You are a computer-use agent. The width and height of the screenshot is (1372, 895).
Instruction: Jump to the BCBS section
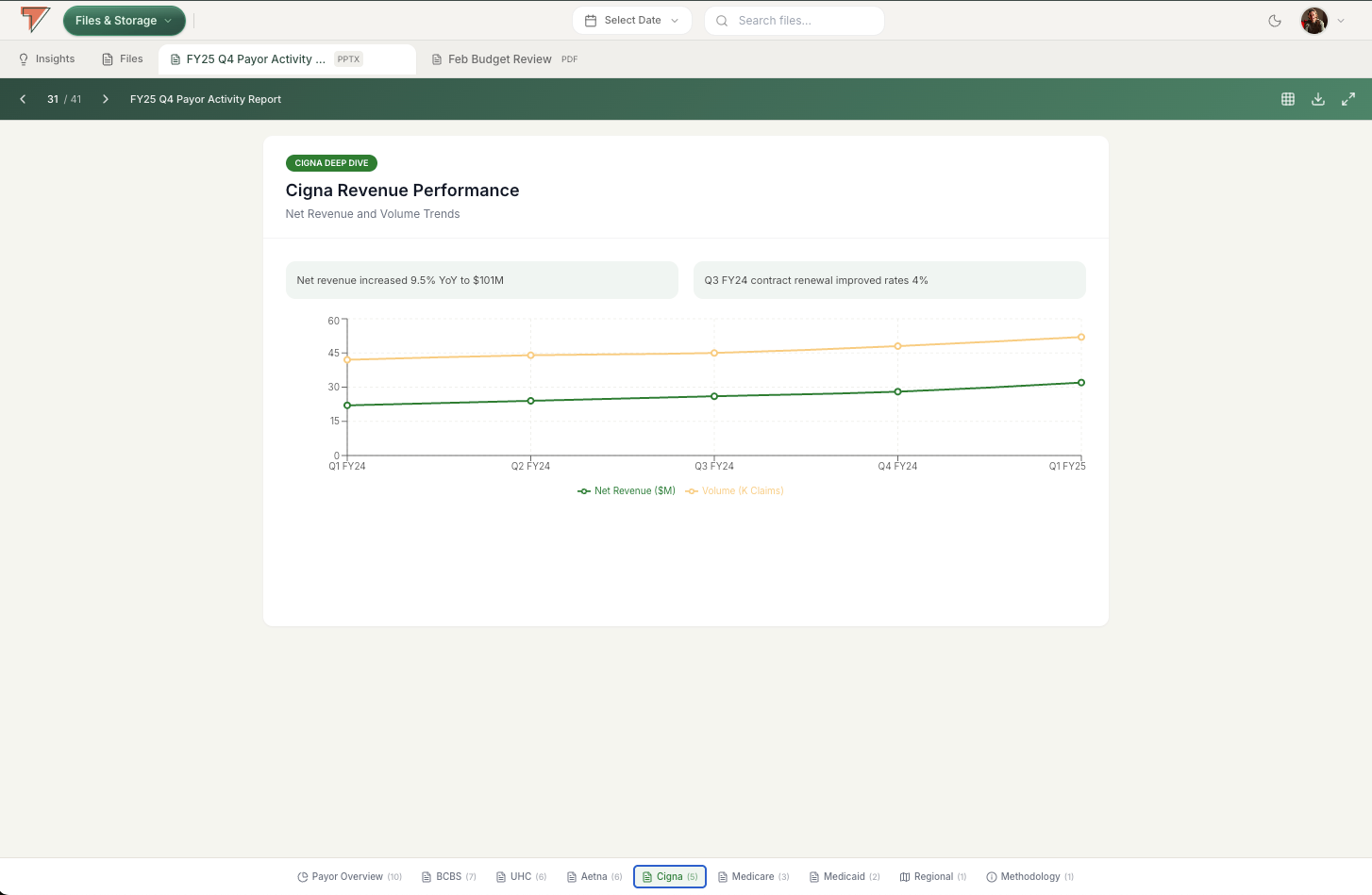click(x=449, y=877)
